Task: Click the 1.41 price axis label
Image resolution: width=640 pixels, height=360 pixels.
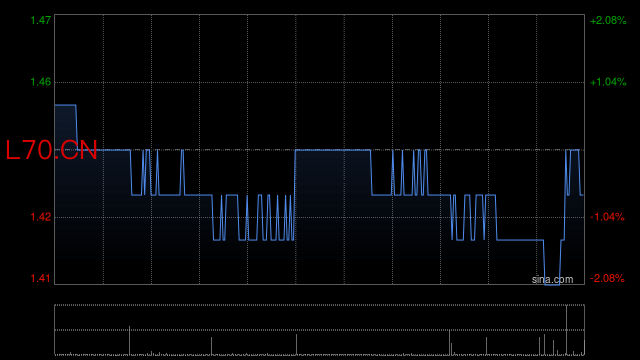Action: pos(41,278)
